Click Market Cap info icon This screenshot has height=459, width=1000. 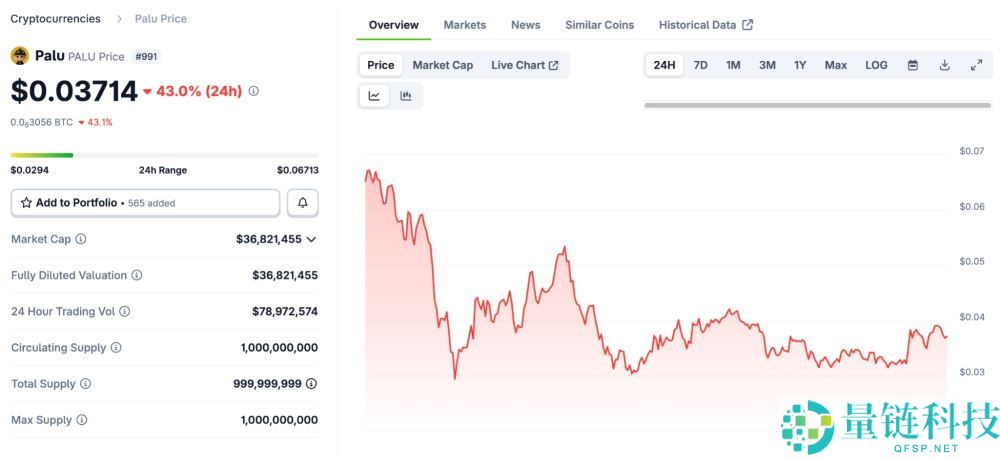click(x=81, y=239)
